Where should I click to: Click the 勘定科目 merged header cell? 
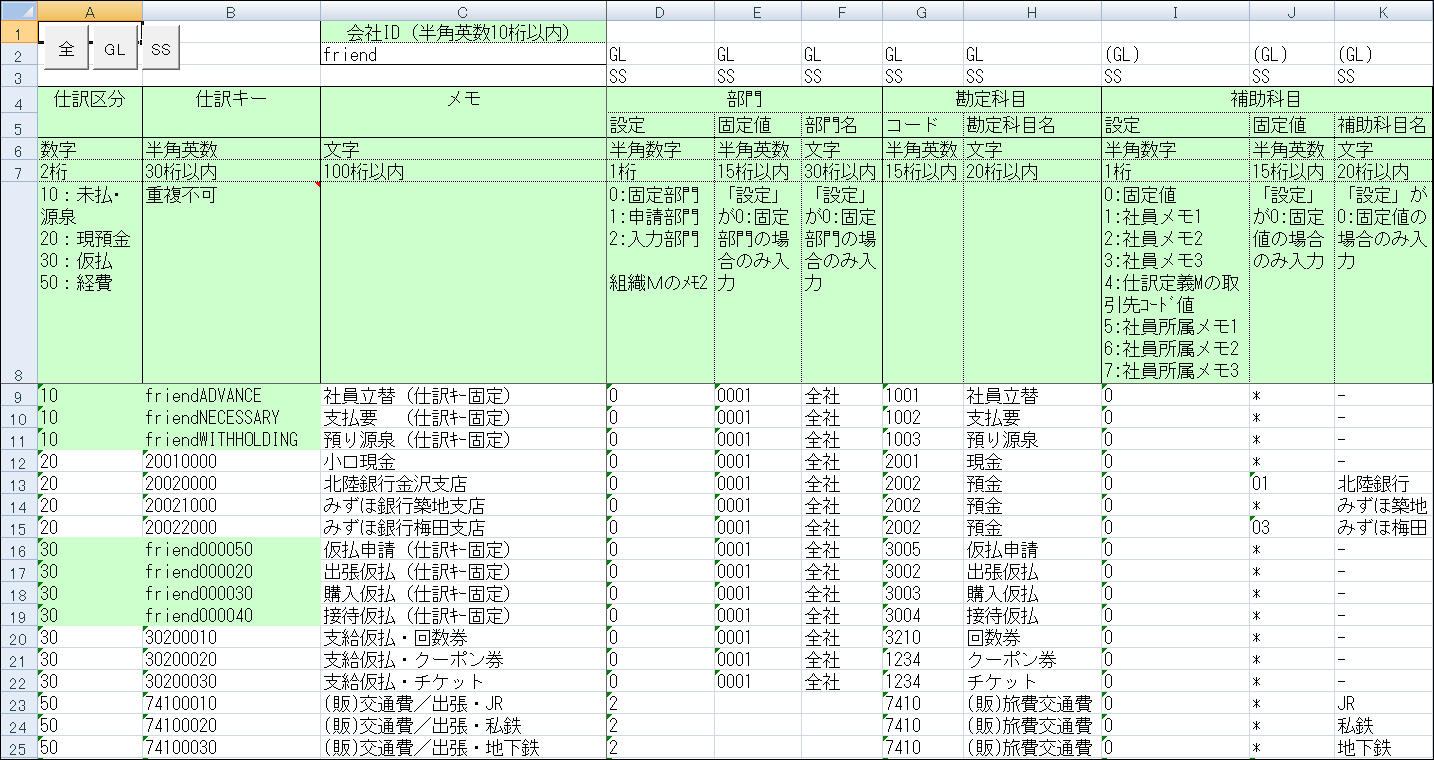992,100
